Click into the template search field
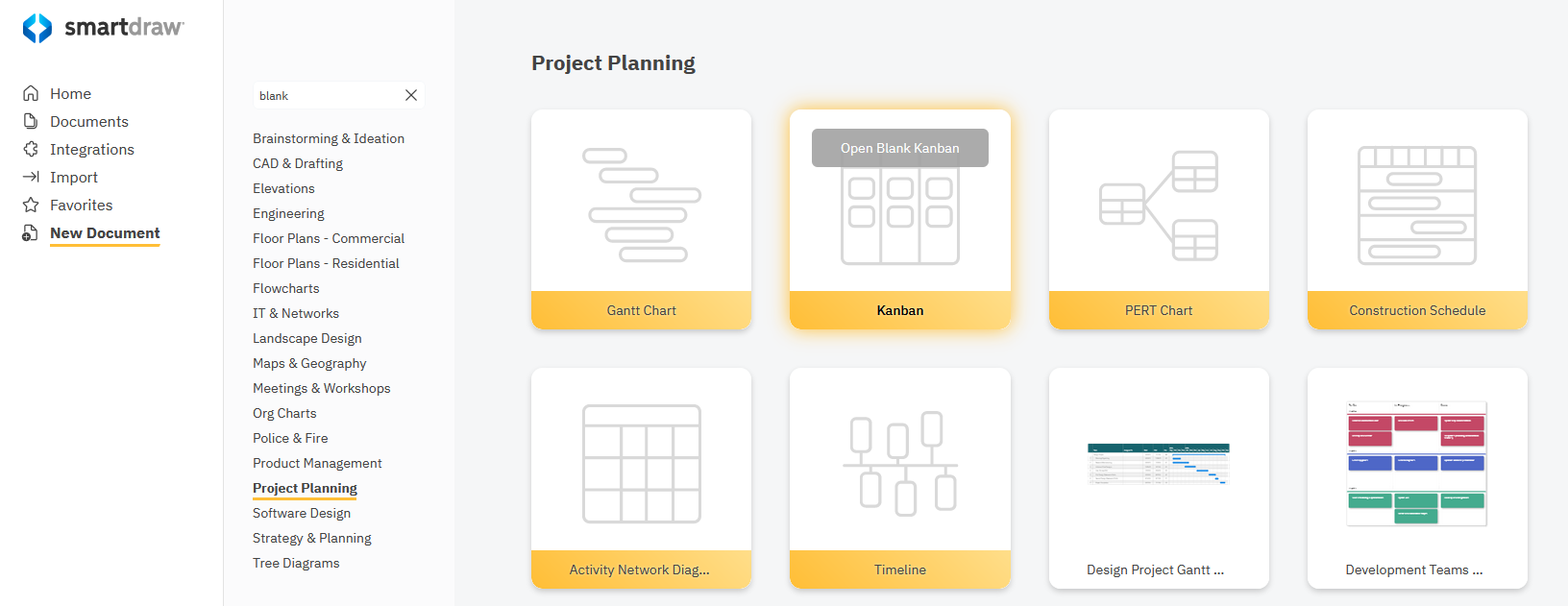 327,95
